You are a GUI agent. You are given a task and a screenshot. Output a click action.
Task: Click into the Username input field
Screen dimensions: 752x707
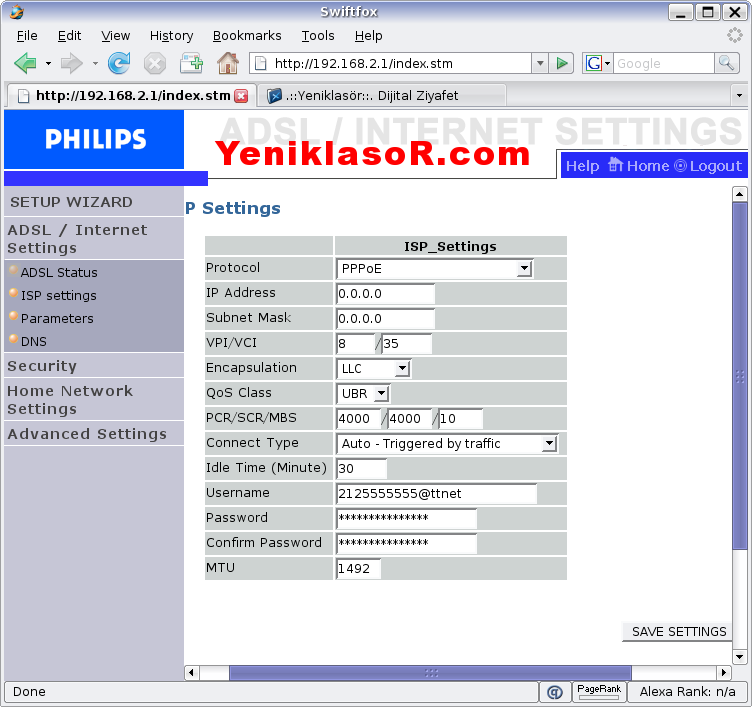(x=437, y=493)
